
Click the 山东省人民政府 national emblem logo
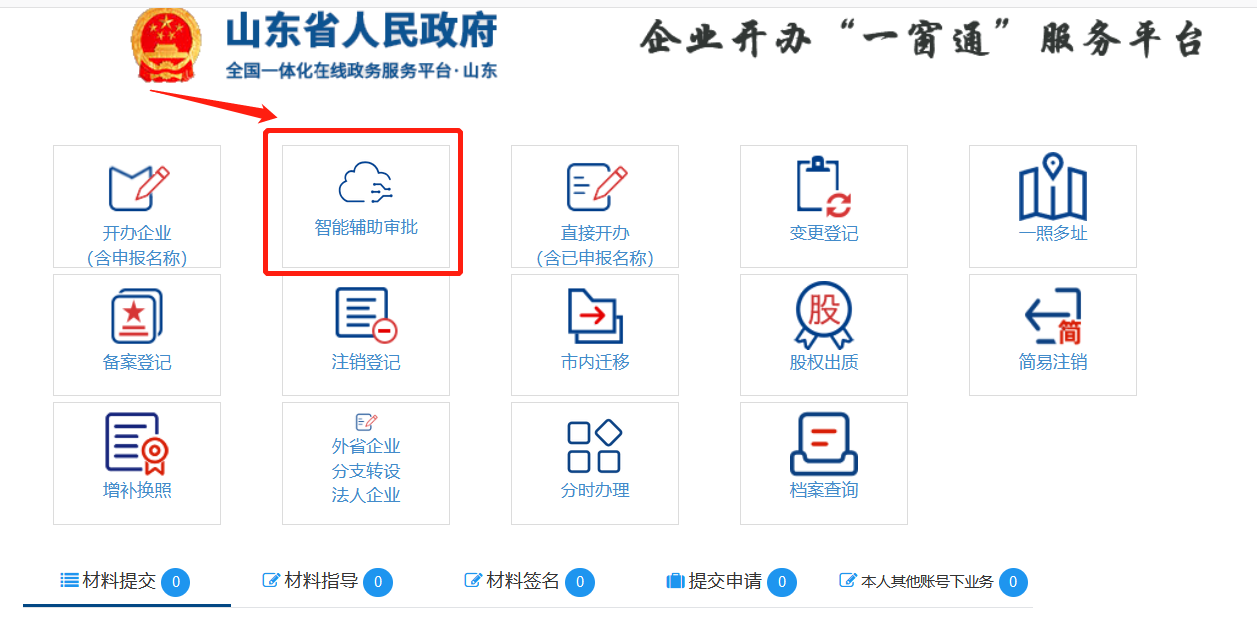tap(166, 45)
